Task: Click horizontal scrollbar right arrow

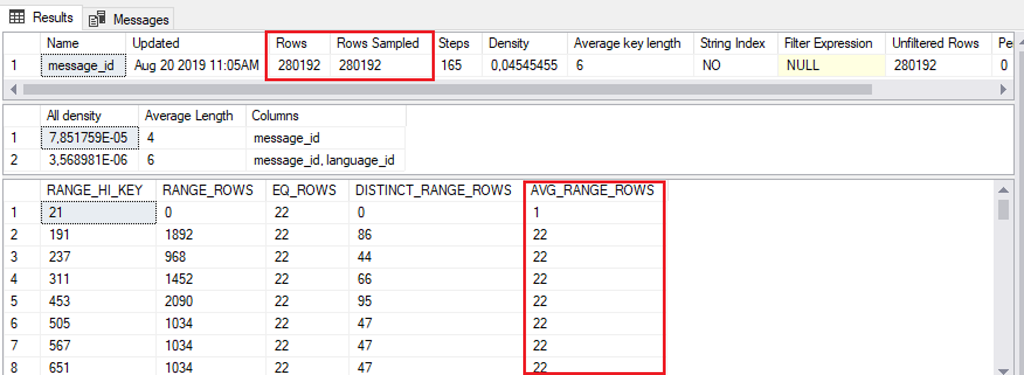Action: tap(1004, 89)
